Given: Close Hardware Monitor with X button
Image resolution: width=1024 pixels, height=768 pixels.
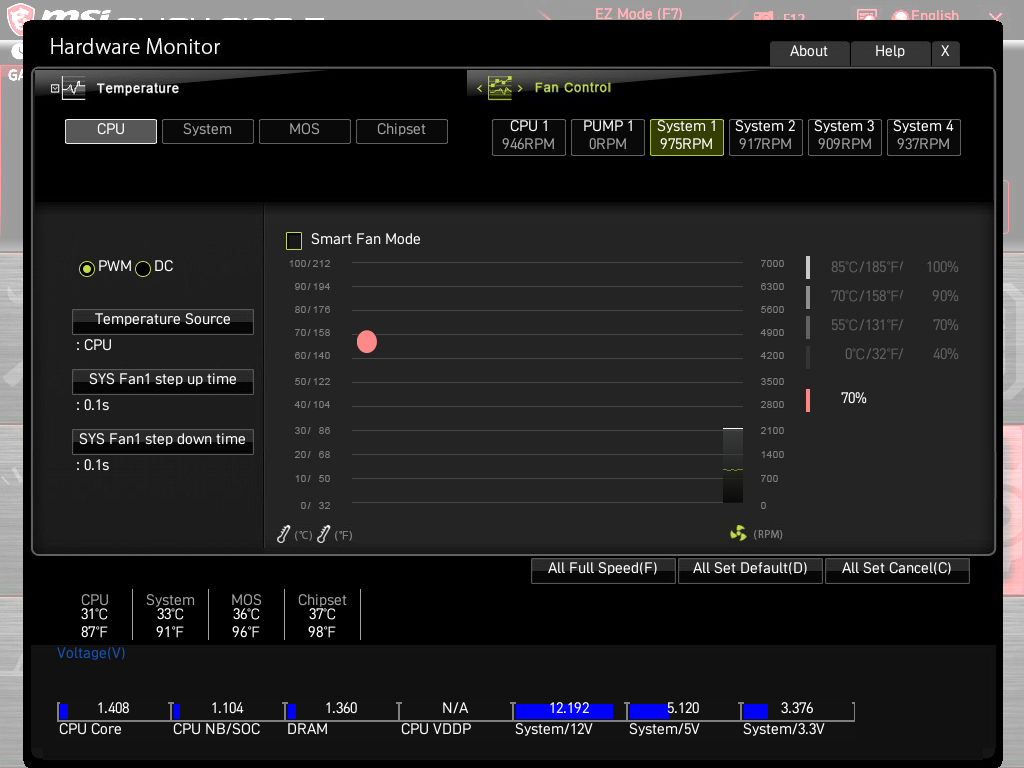Looking at the screenshot, I should (x=945, y=52).
